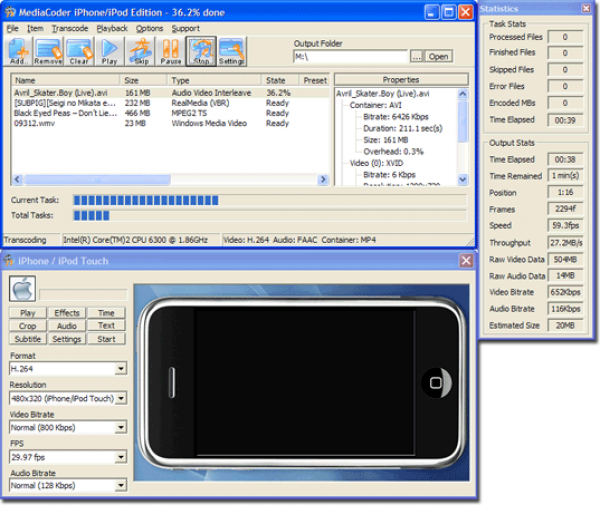Click the Open output folder button

coord(439,57)
